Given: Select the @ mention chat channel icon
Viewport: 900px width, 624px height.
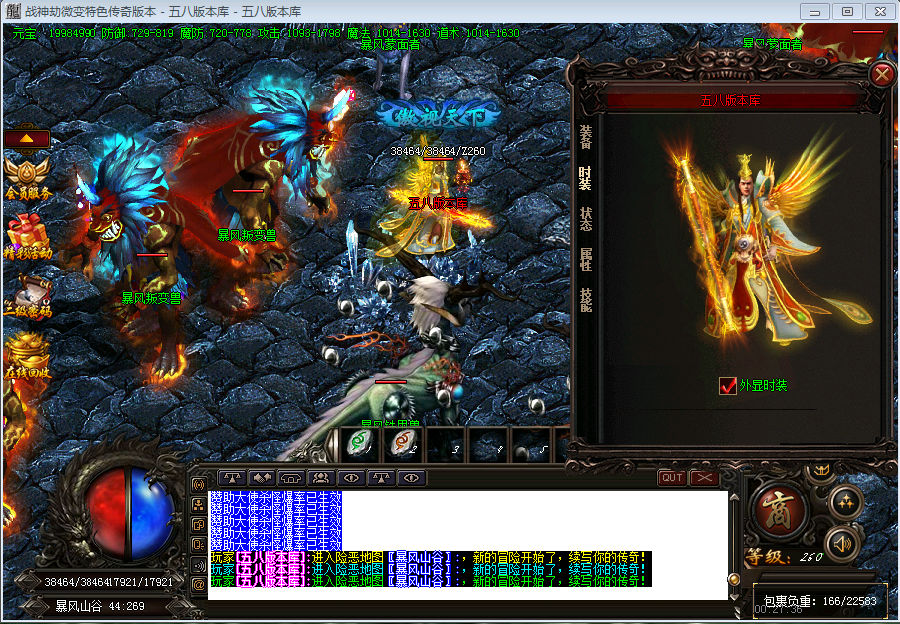Looking at the screenshot, I should (x=199, y=586).
